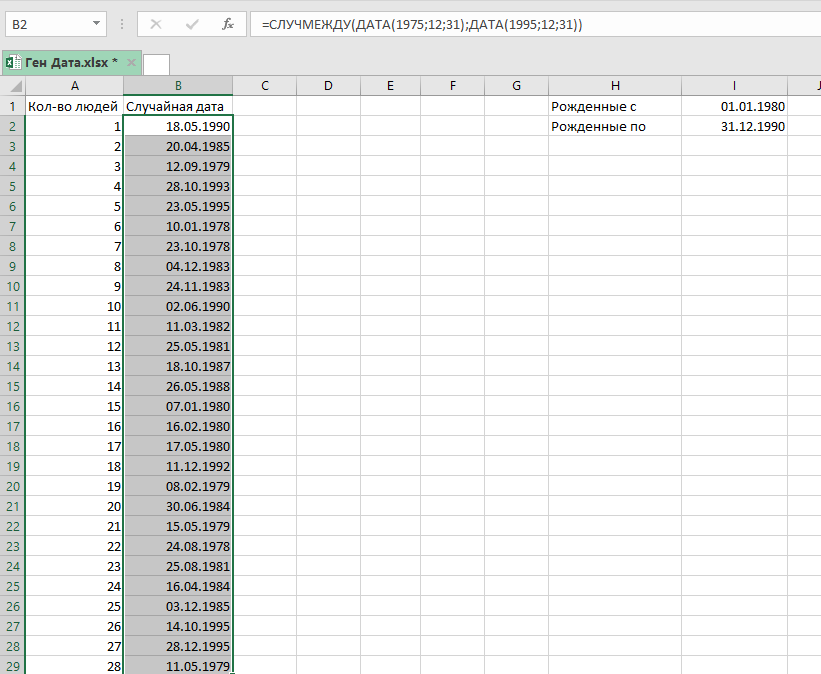Screen dimensions: 821x674
Task: Select row 15 header
Action: [x=13, y=386]
